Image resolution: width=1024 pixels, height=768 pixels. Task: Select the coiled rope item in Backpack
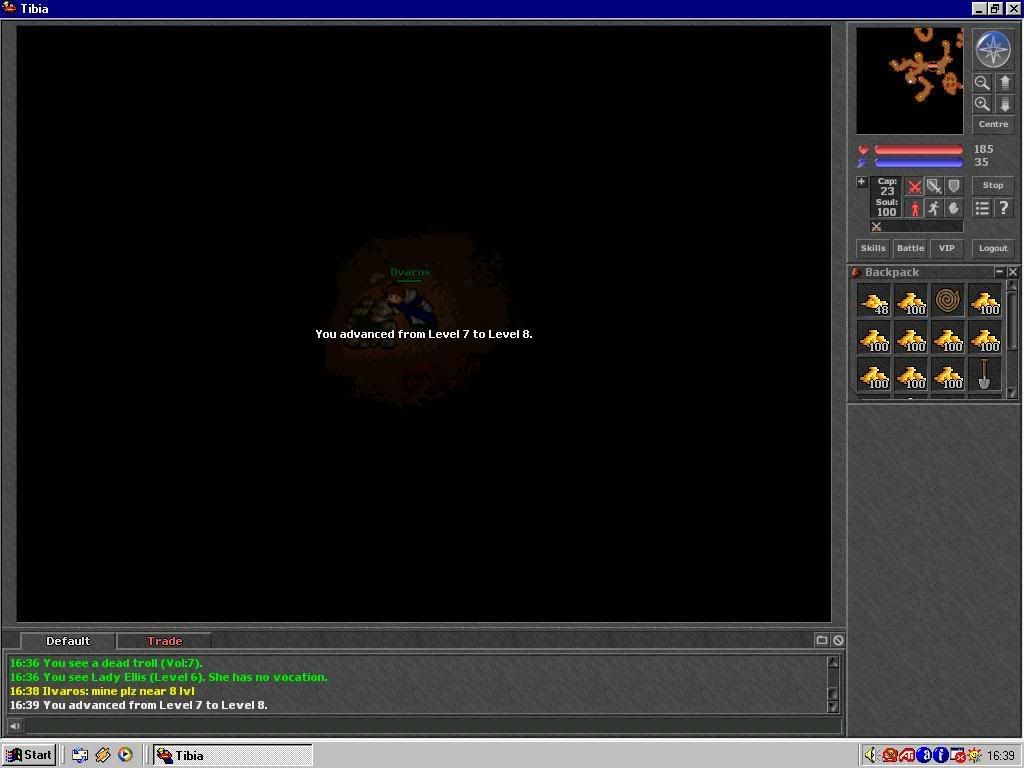948,301
